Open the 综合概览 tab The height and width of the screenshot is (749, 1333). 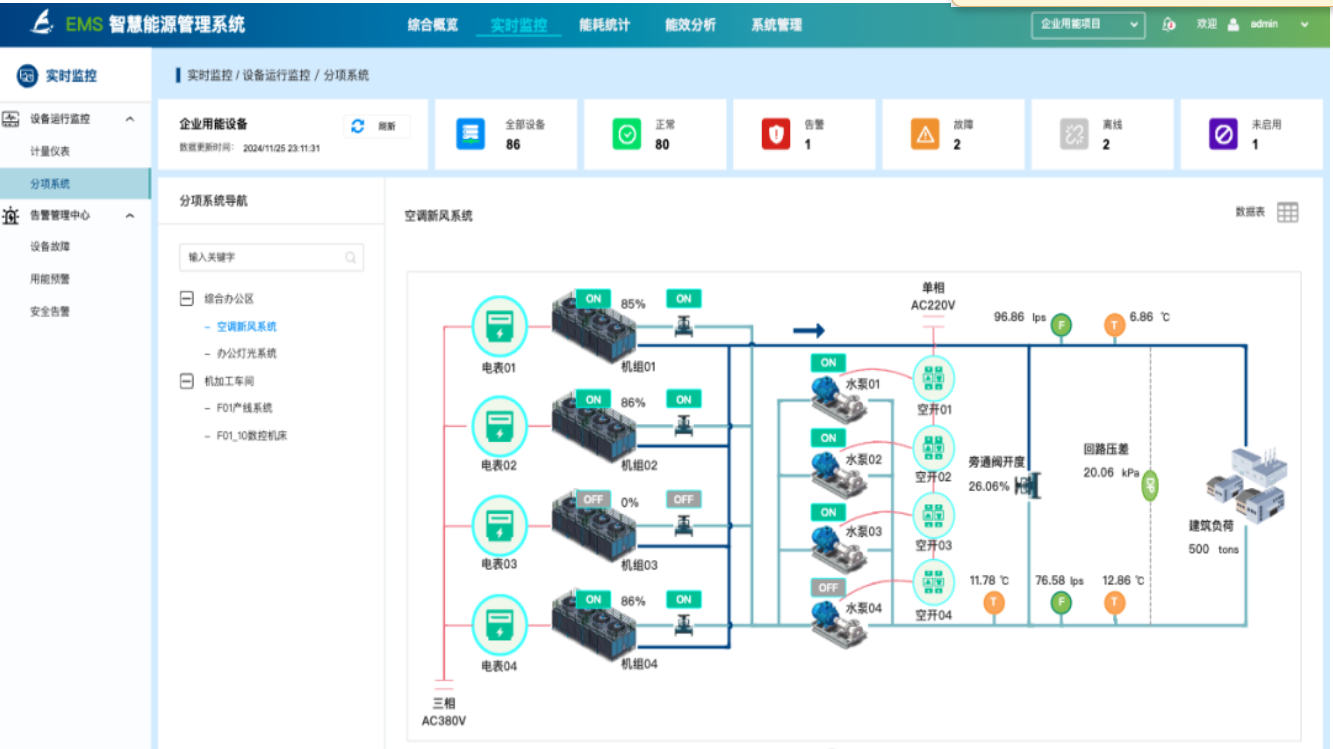[x=433, y=25]
